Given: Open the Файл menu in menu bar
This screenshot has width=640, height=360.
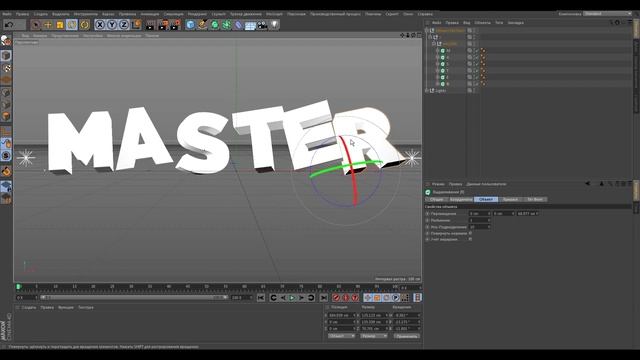Looking at the screenshot, I should [x=7, y=14].
